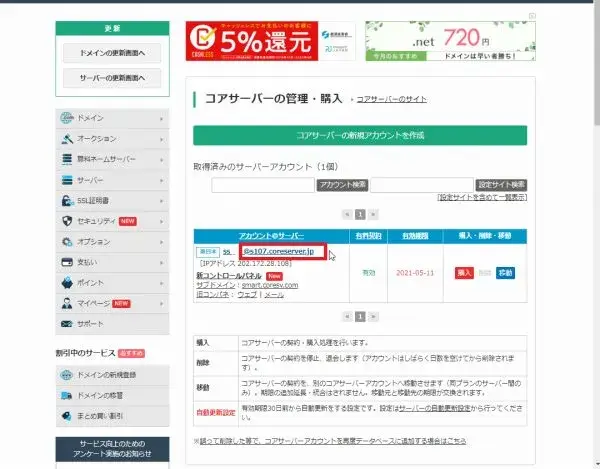Image resolution: width=600 pixels, height=469 pixels.
Task: Click the red 購入 button
Action: 464,273
